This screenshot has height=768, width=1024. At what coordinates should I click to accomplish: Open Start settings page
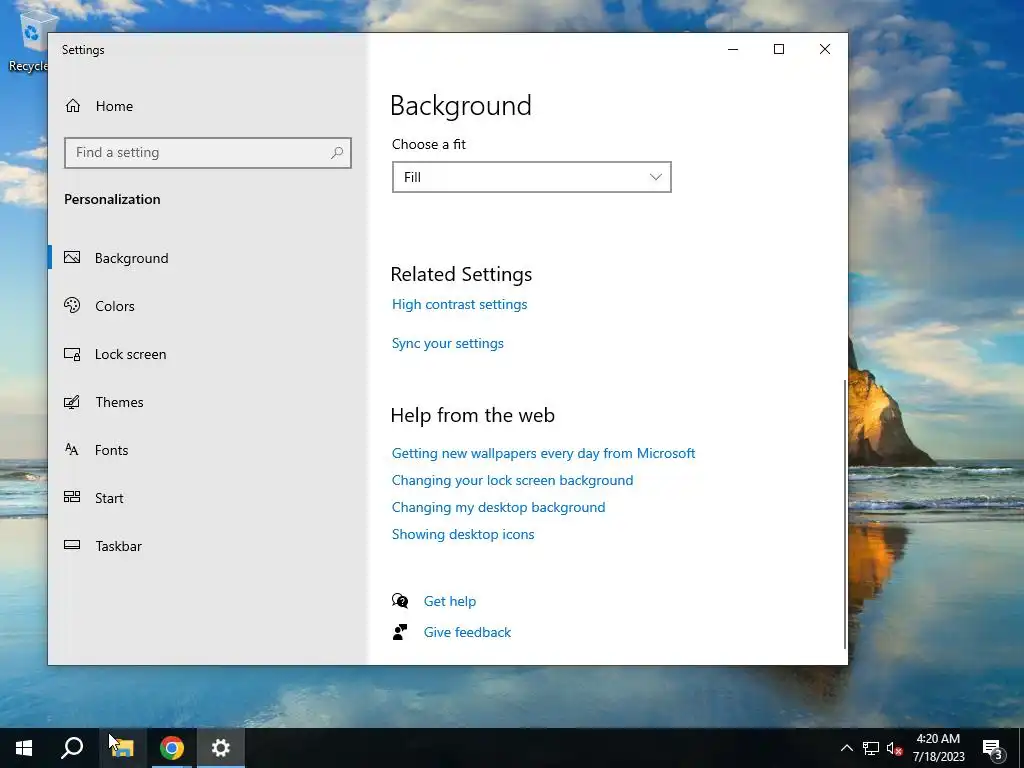coord(109,498)
